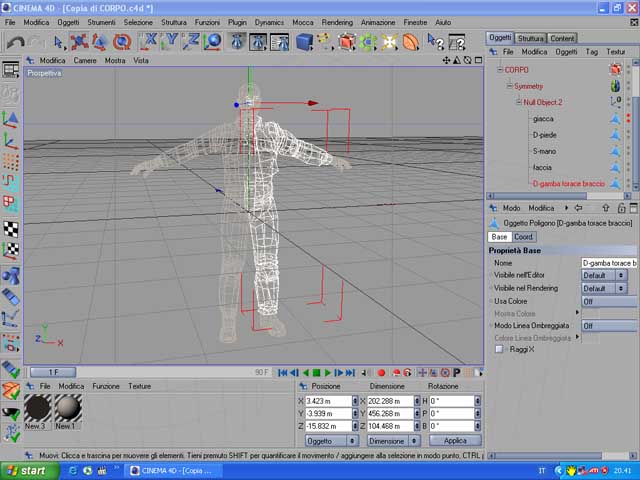
Task: Select the S-mano object
Action: (x=544, y=151)
